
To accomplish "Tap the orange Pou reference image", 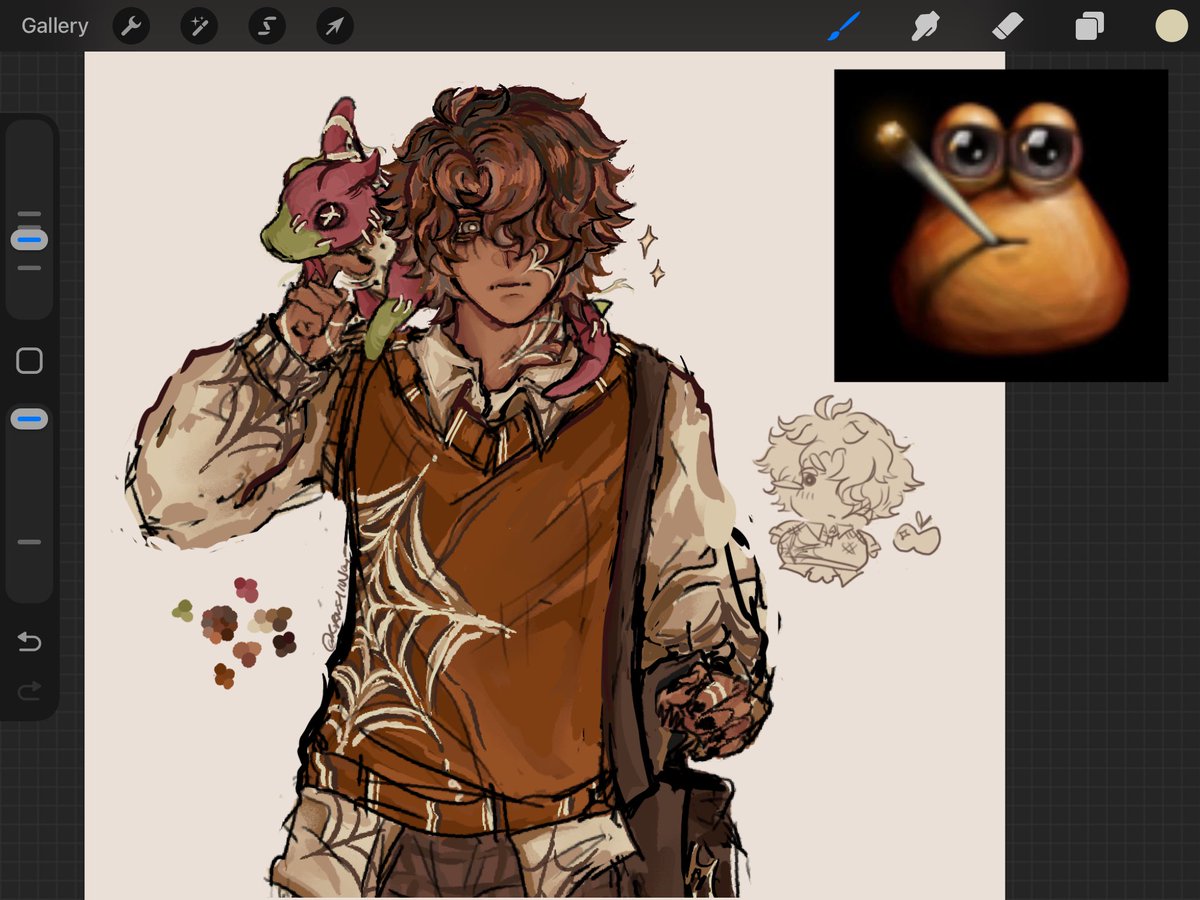I will coord(1001,225).
